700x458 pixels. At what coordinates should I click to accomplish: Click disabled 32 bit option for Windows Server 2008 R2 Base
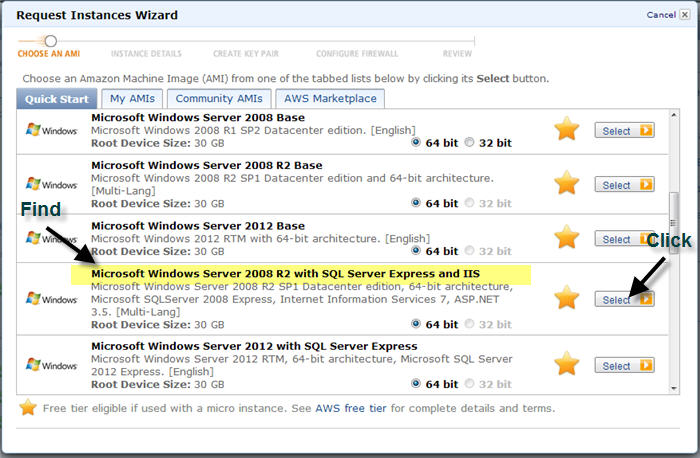[x=469, y=203]
